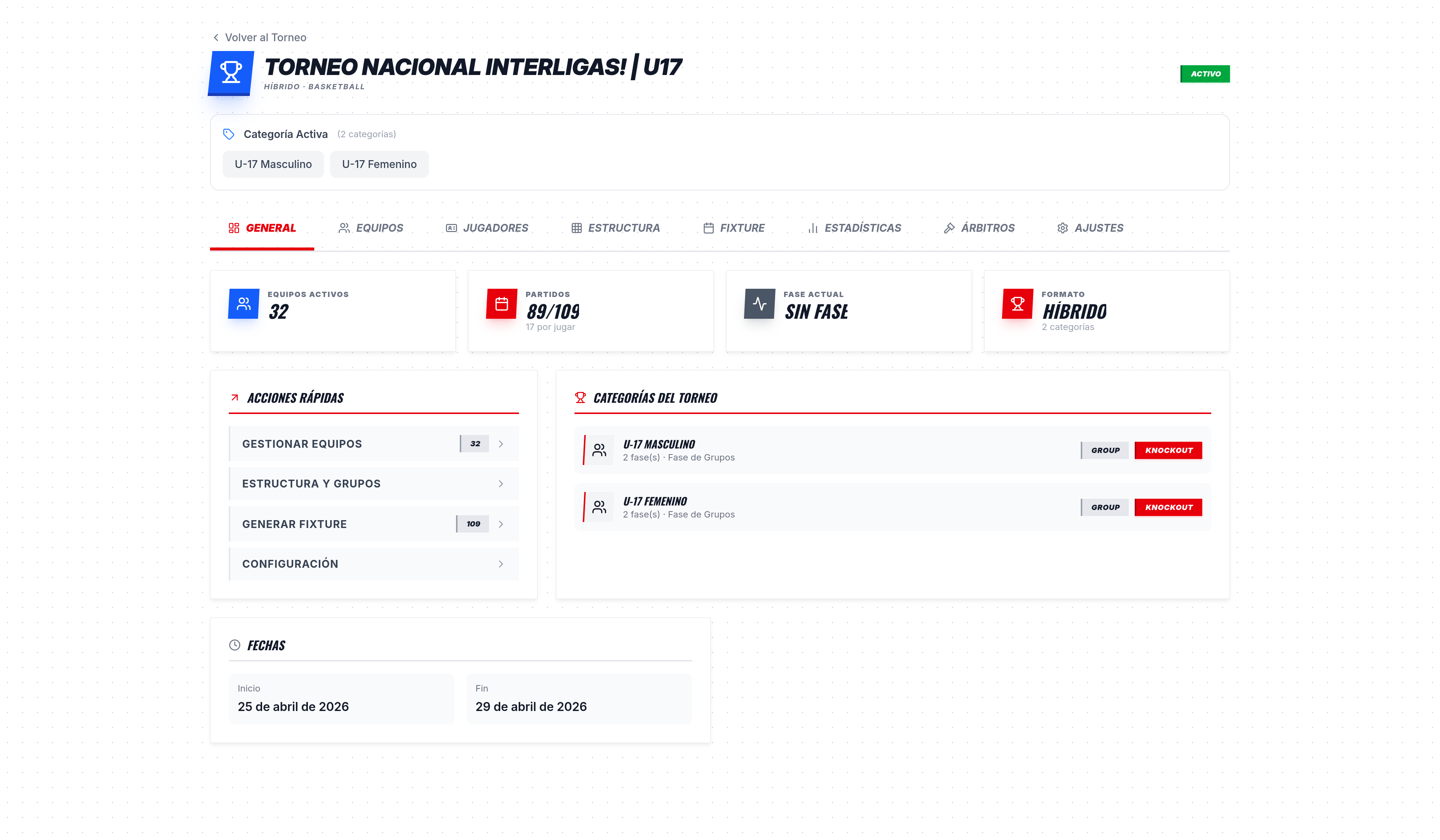The width and height of the screenshot is (1440, 840).
Task: Click the ID card icon on Jugadores tab
Action: click(451, 228)
